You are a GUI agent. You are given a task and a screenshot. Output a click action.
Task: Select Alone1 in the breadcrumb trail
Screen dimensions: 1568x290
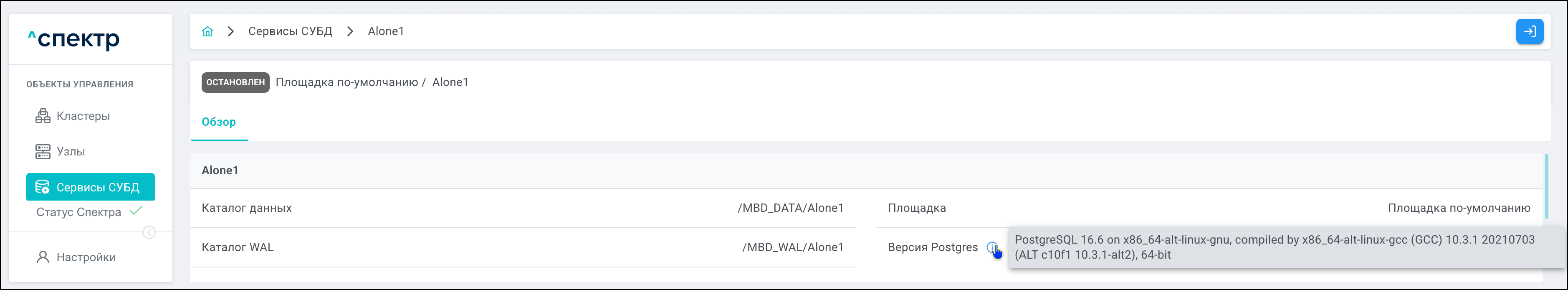click(385, 32)
